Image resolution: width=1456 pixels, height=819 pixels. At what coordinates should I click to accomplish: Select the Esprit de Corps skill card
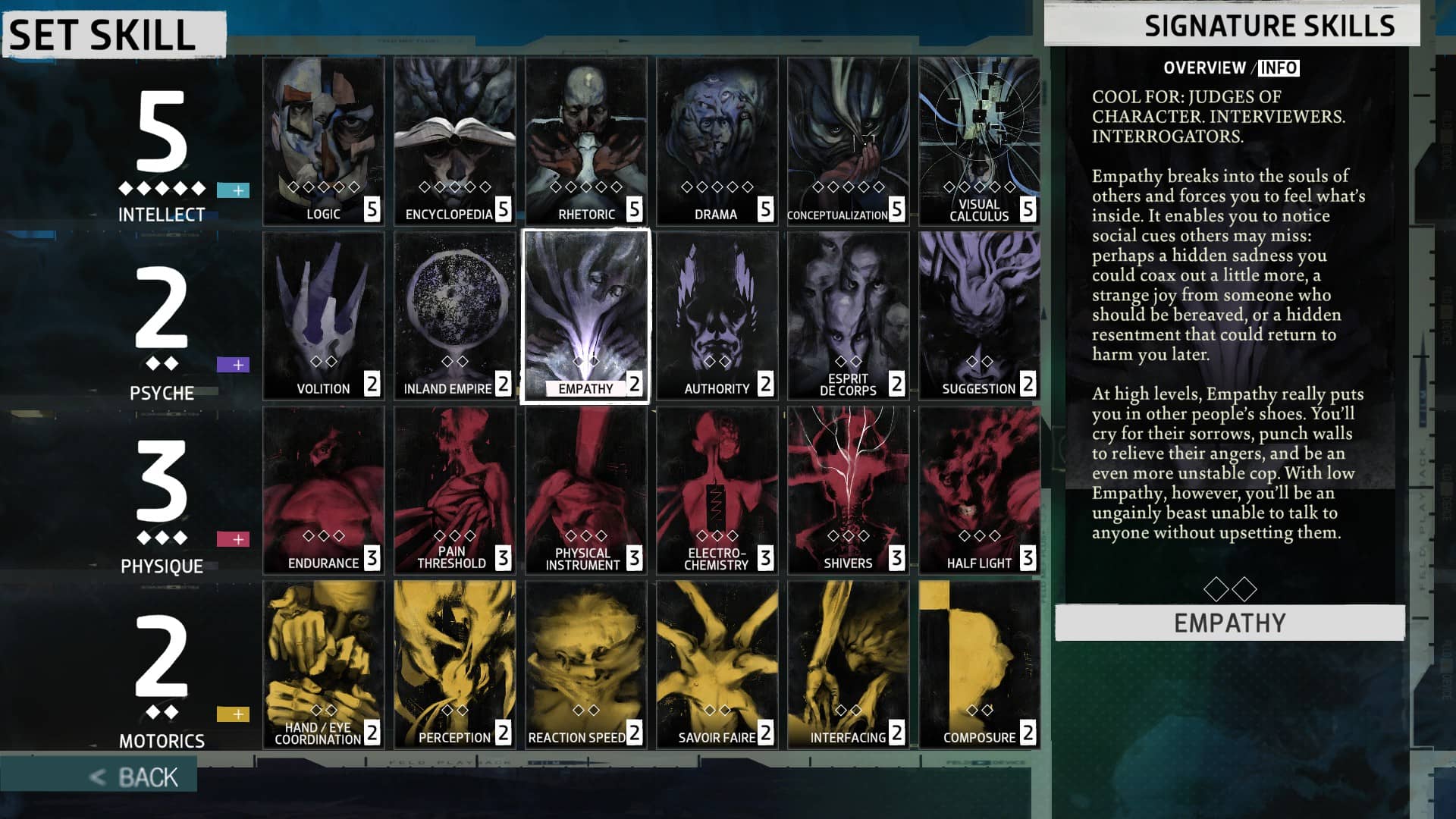point(848,315)
